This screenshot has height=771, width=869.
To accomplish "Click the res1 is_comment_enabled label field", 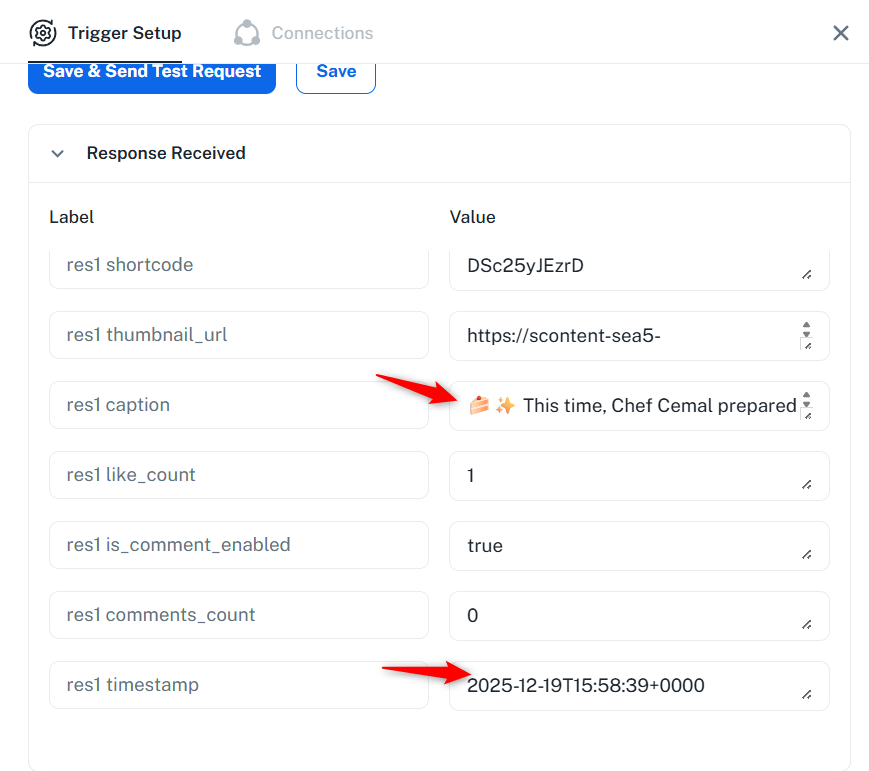I will pos(238,545).
